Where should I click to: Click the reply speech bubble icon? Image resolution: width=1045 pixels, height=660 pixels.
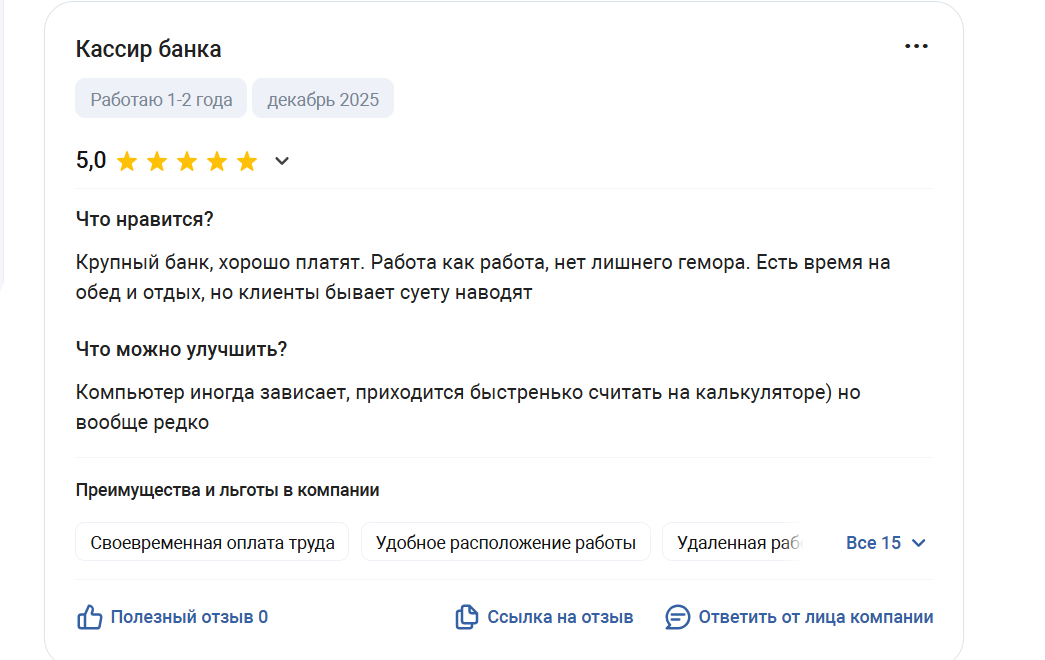(678, 617)
